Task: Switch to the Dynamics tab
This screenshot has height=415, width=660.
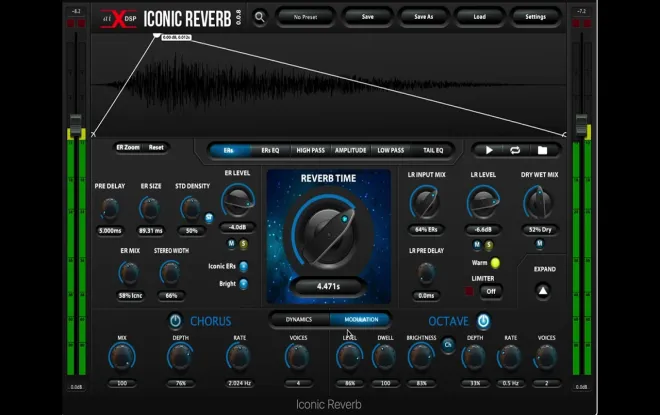Action: click(x=299, y=319)
